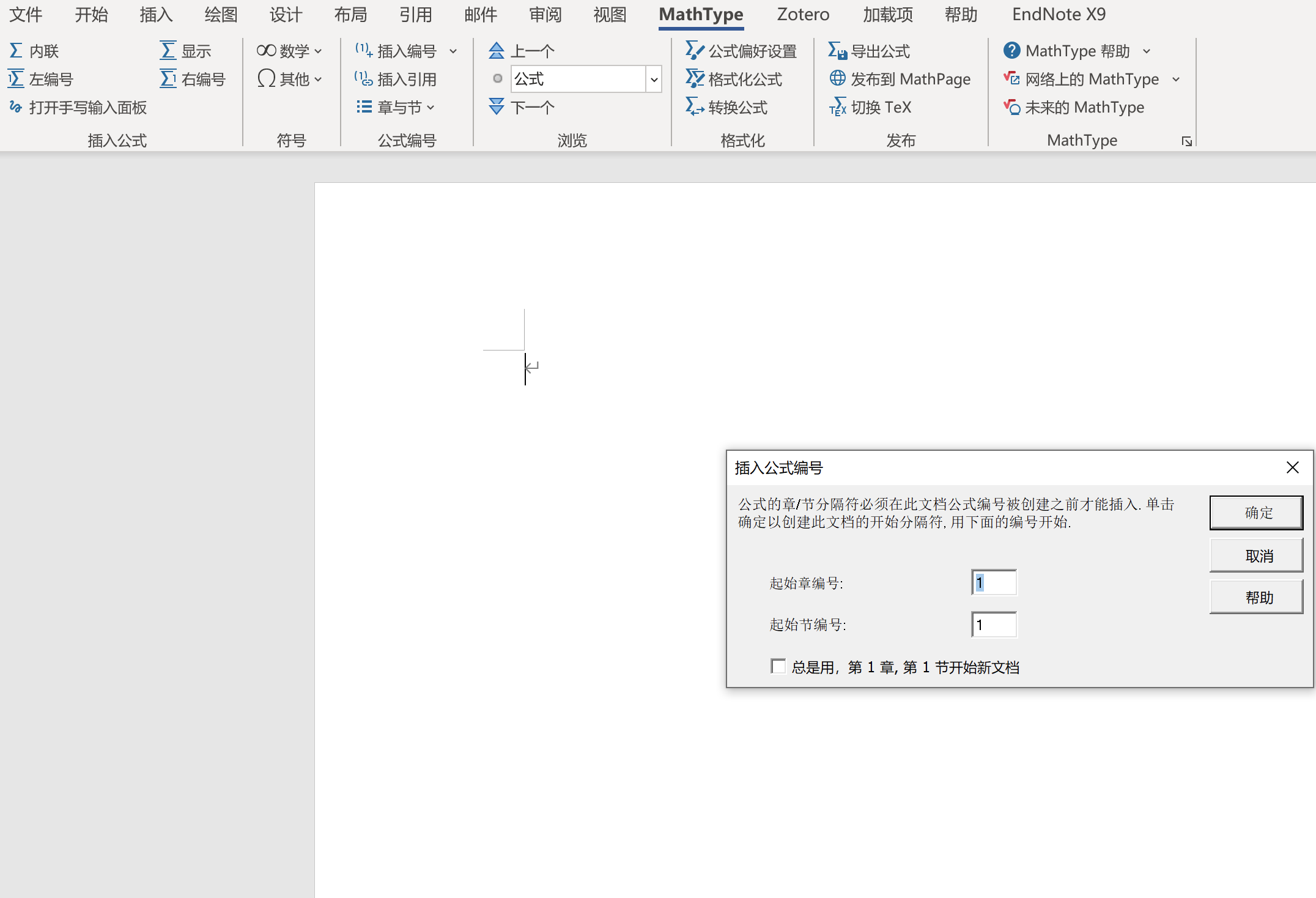Insert an inline equation (内联)
Screen dimensions: 1316x898
(x=34, y=51)
